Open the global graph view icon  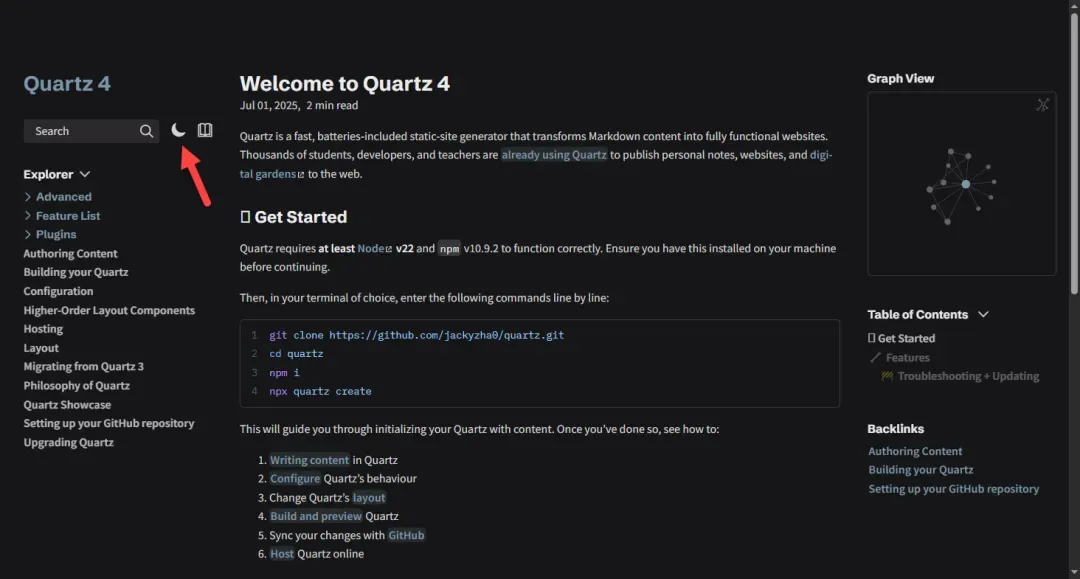1043,105
